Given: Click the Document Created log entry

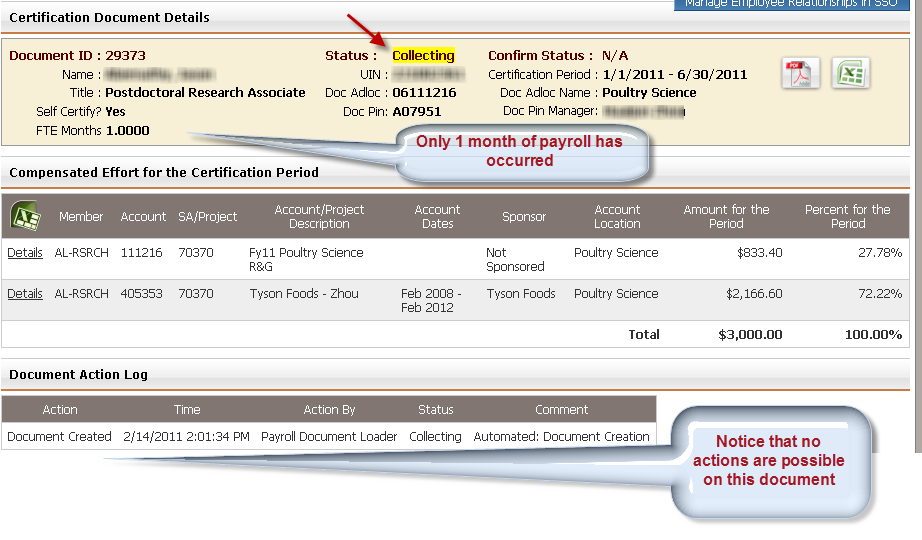Looking at the screenshot, I should coord(59,437).
